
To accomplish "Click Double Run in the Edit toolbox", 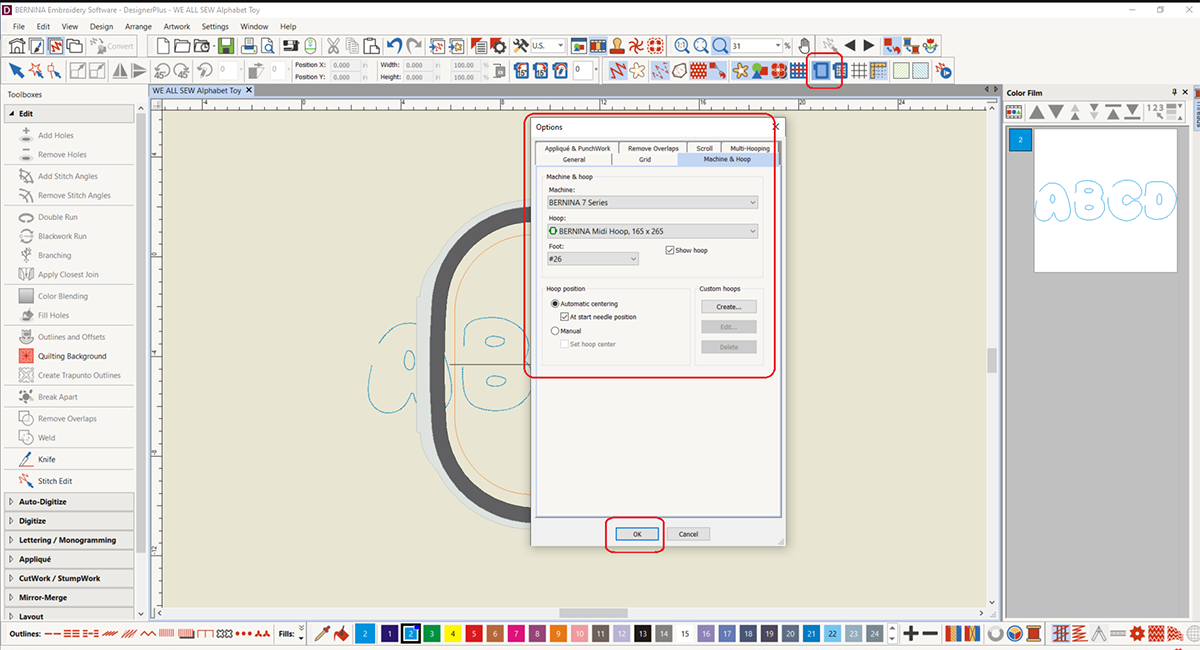I will (57, 217).
